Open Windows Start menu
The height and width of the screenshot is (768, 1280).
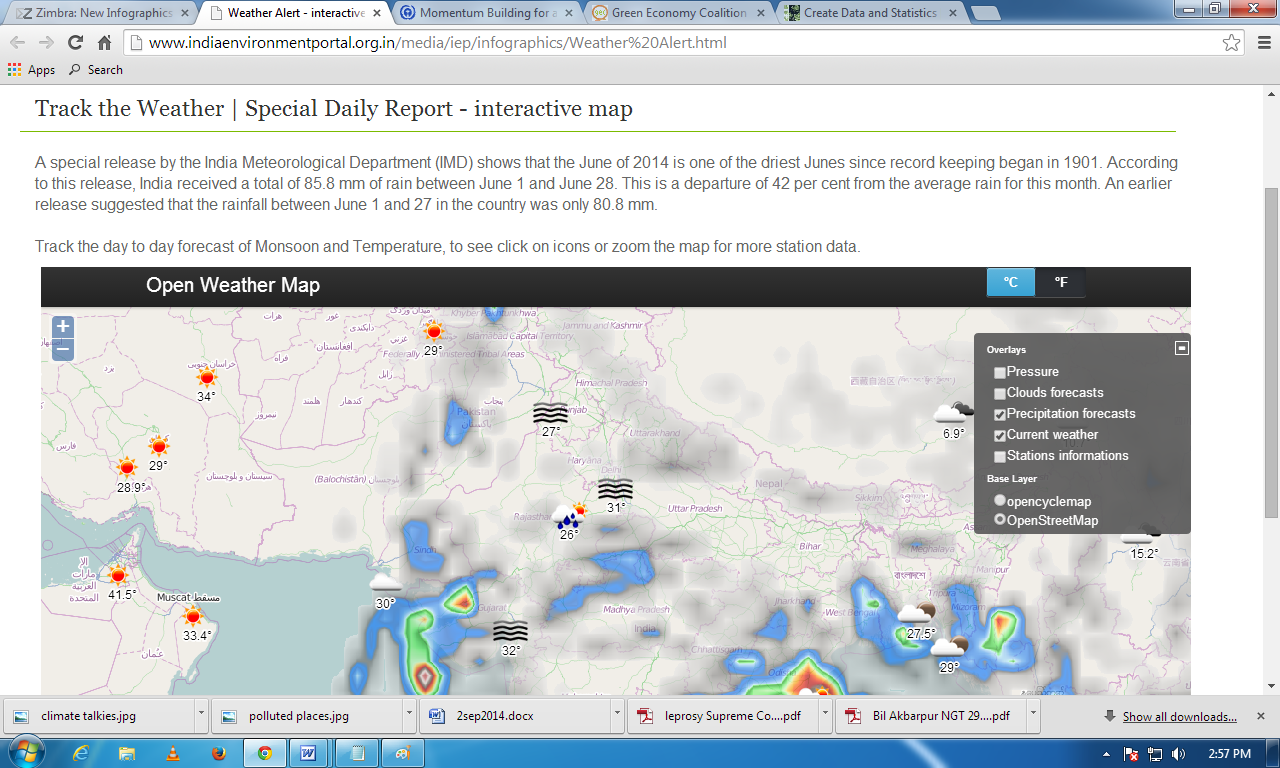[x=26, y=753]
